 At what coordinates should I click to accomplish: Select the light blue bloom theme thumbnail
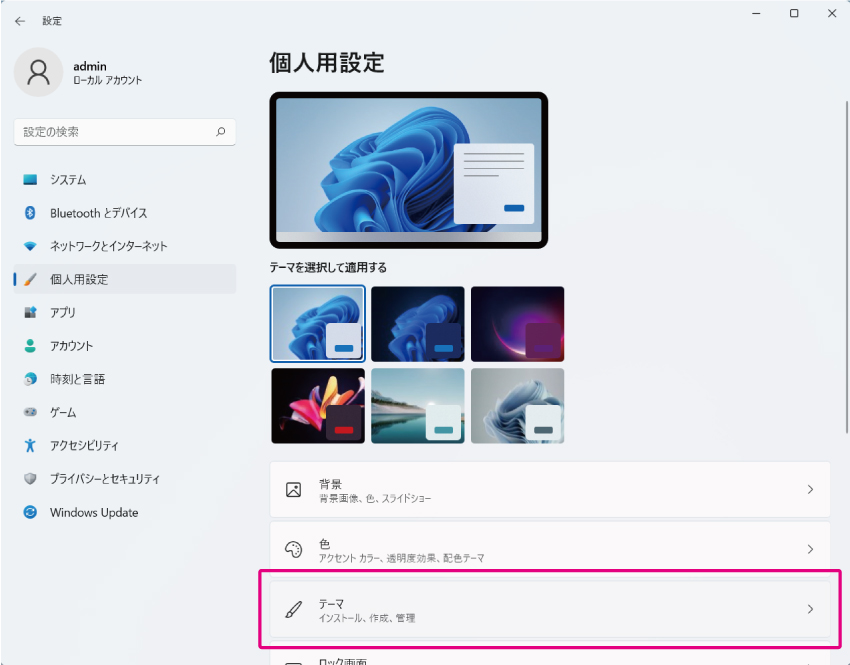[318, 324]
